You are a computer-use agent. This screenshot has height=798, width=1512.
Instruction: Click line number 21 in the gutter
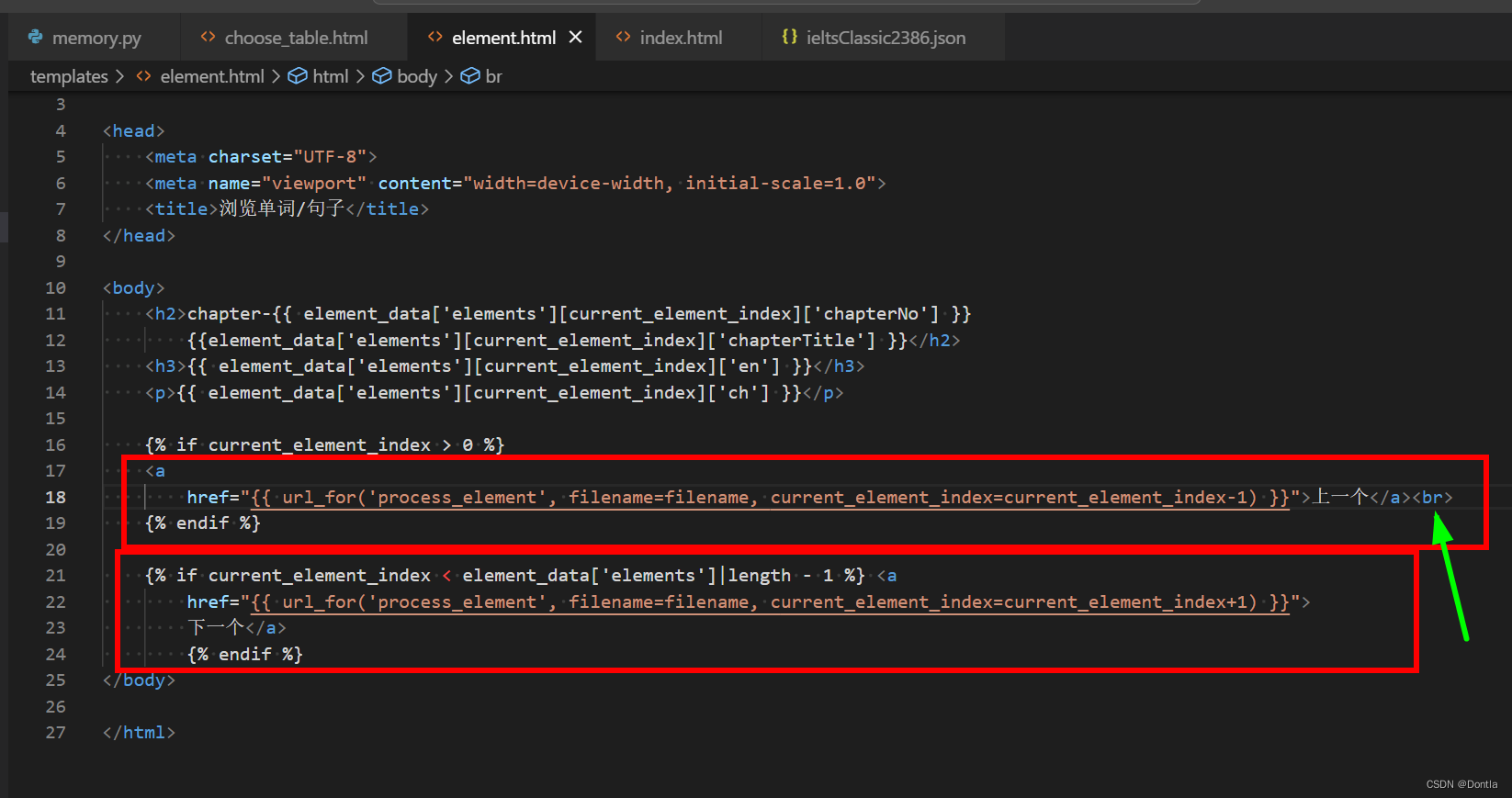point(55,575)
